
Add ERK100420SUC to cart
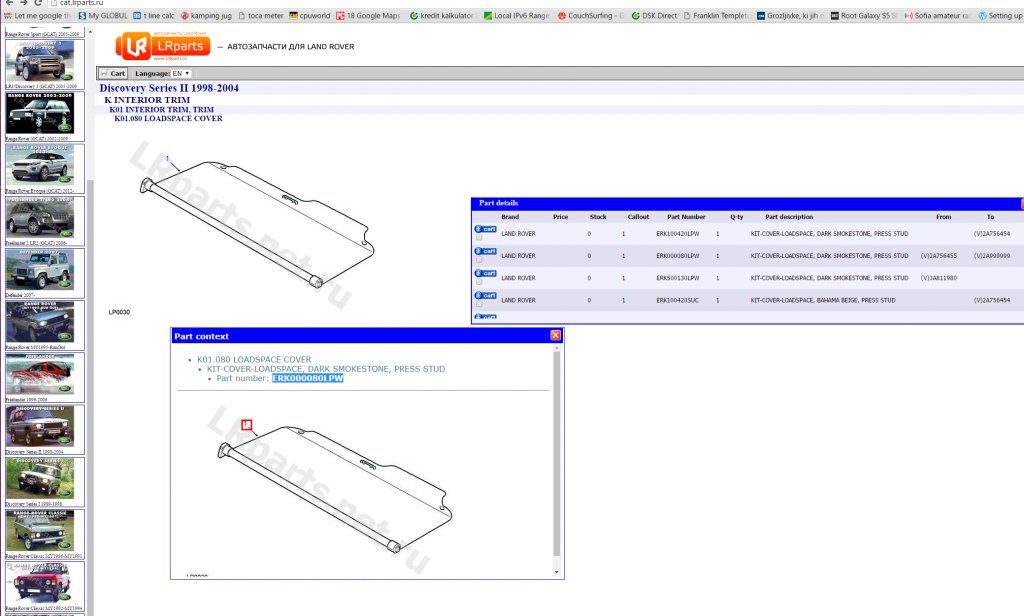[x=486, y=296]
